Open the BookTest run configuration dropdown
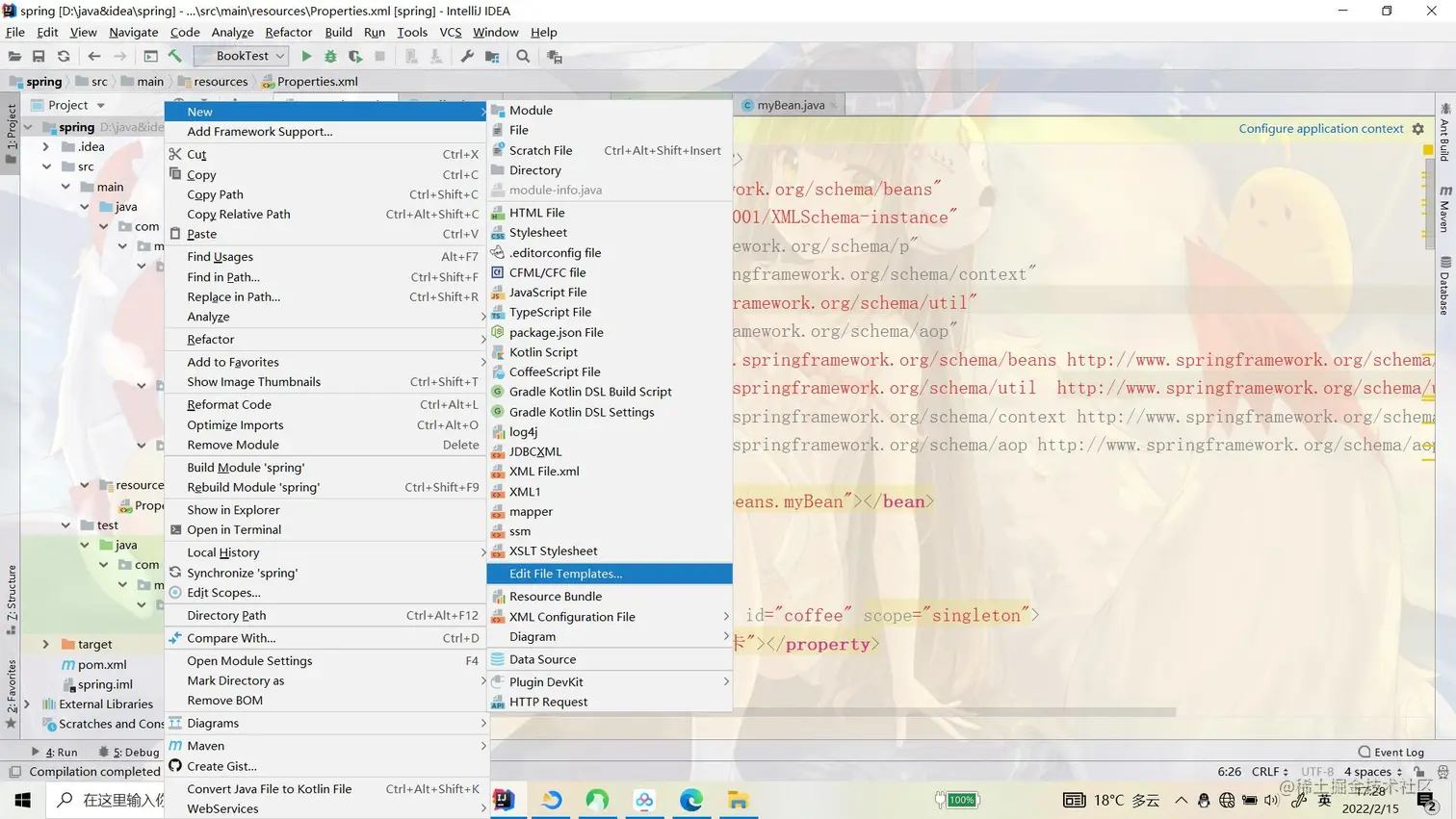Image resolution: width=1456 pixels, height=819 pixels. tap(241, 57)
